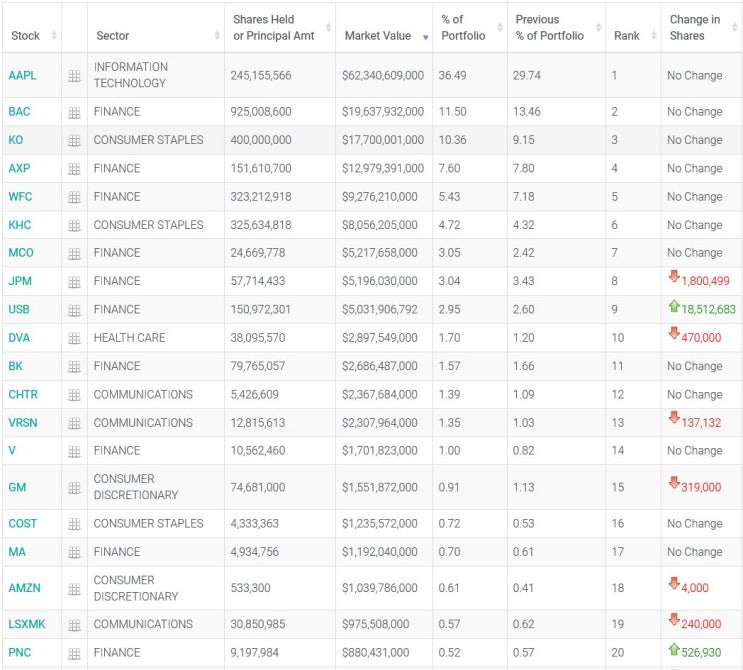The height and width of the screenshot is (670, 743).
Task: Click the red down arrow for DVA
Action: [x=674, y=334]
